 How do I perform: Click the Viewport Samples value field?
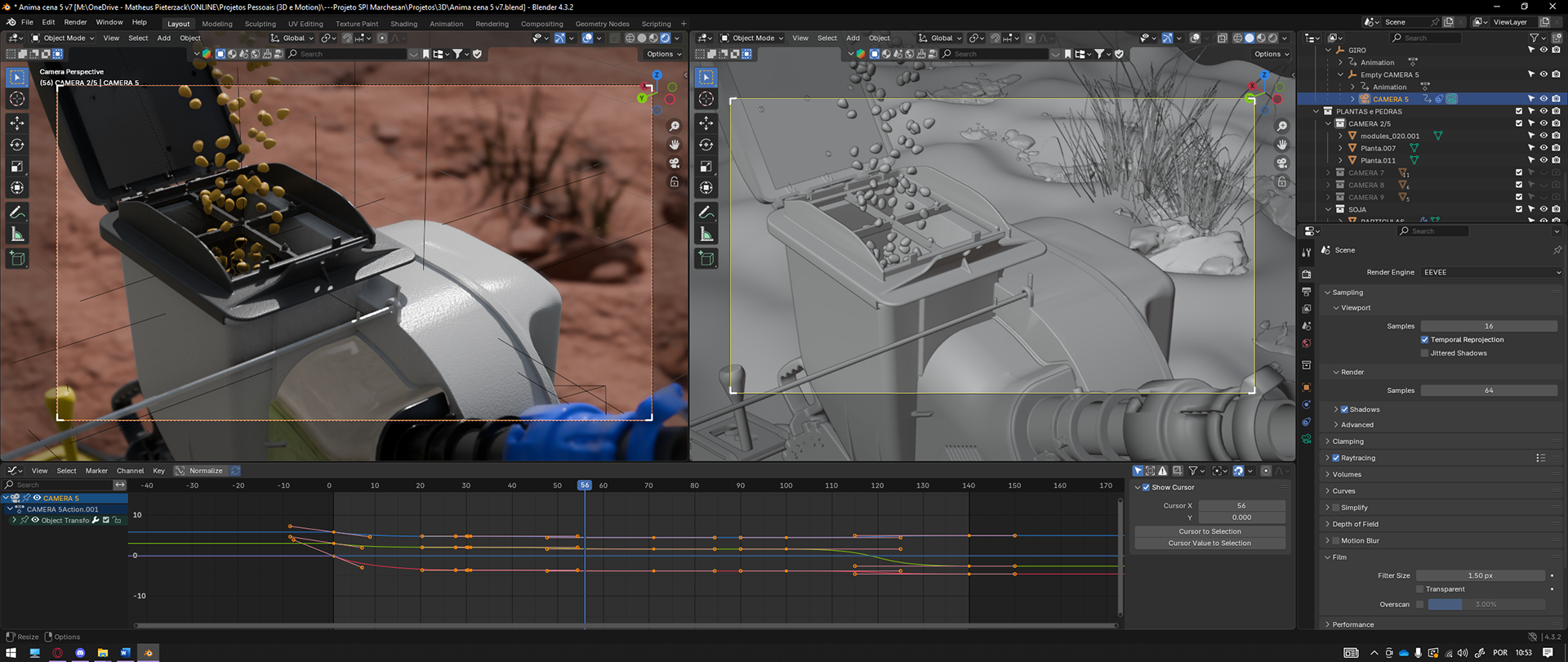pos(1489,326)
